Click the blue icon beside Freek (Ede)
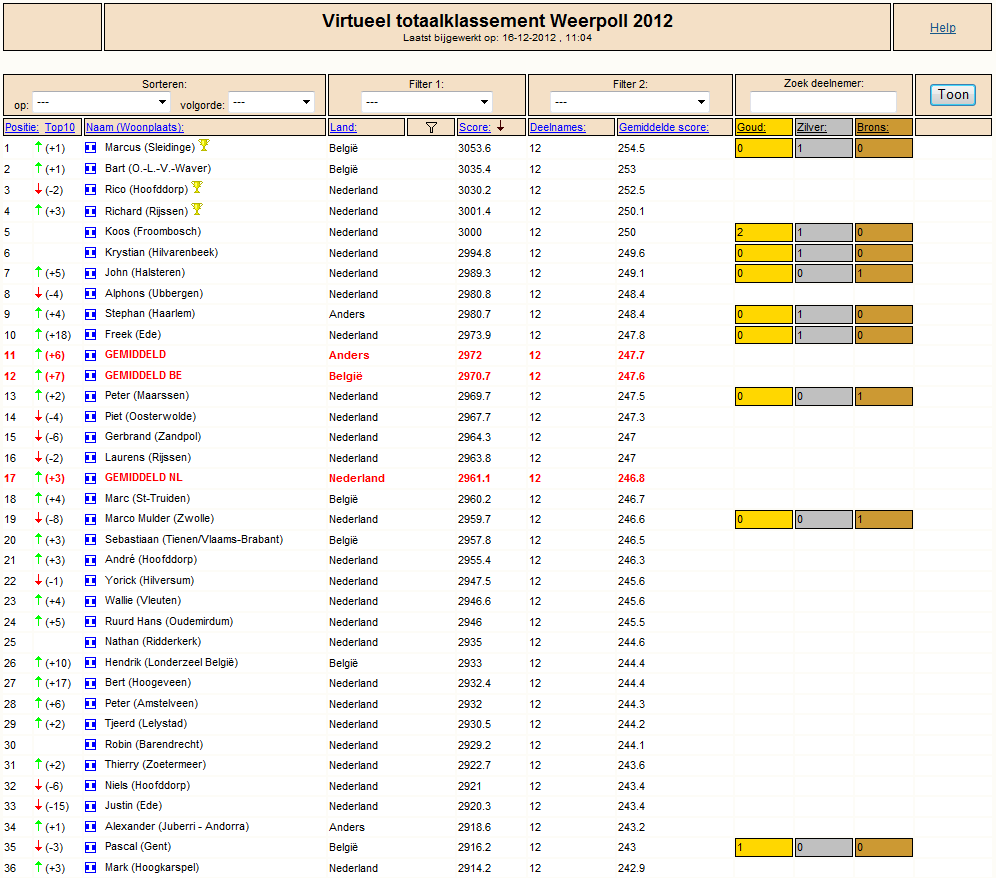Viewport: 996px width, 878px height. pos(91,334)
